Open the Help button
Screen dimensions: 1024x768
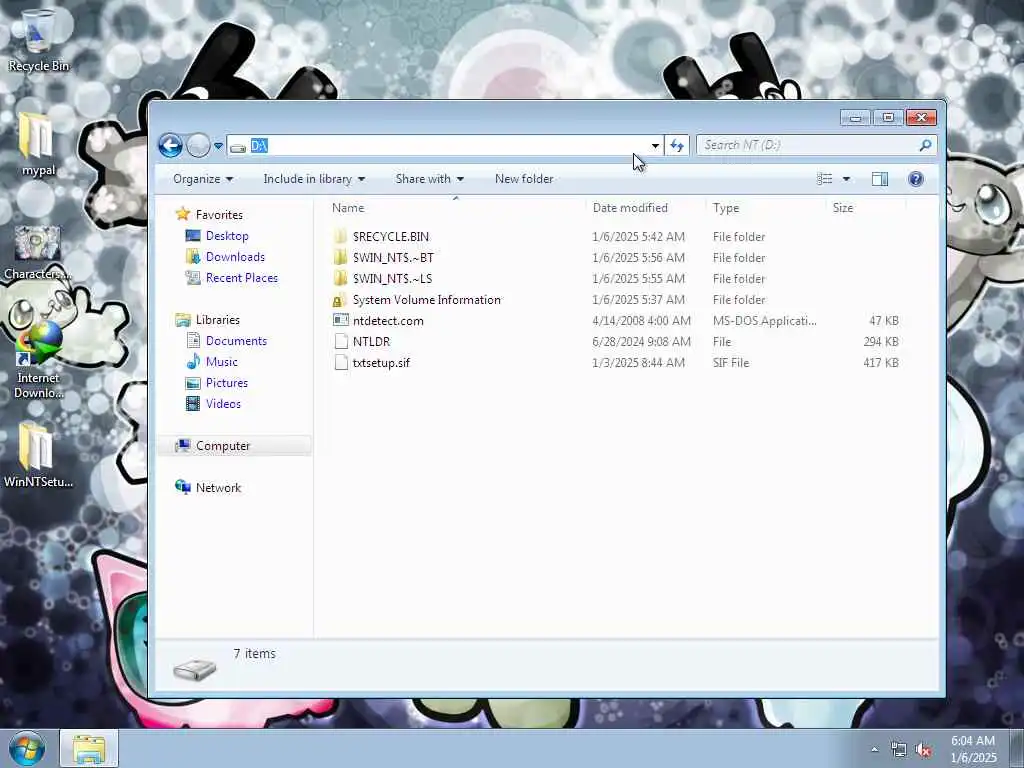click(x=916, y=179)
